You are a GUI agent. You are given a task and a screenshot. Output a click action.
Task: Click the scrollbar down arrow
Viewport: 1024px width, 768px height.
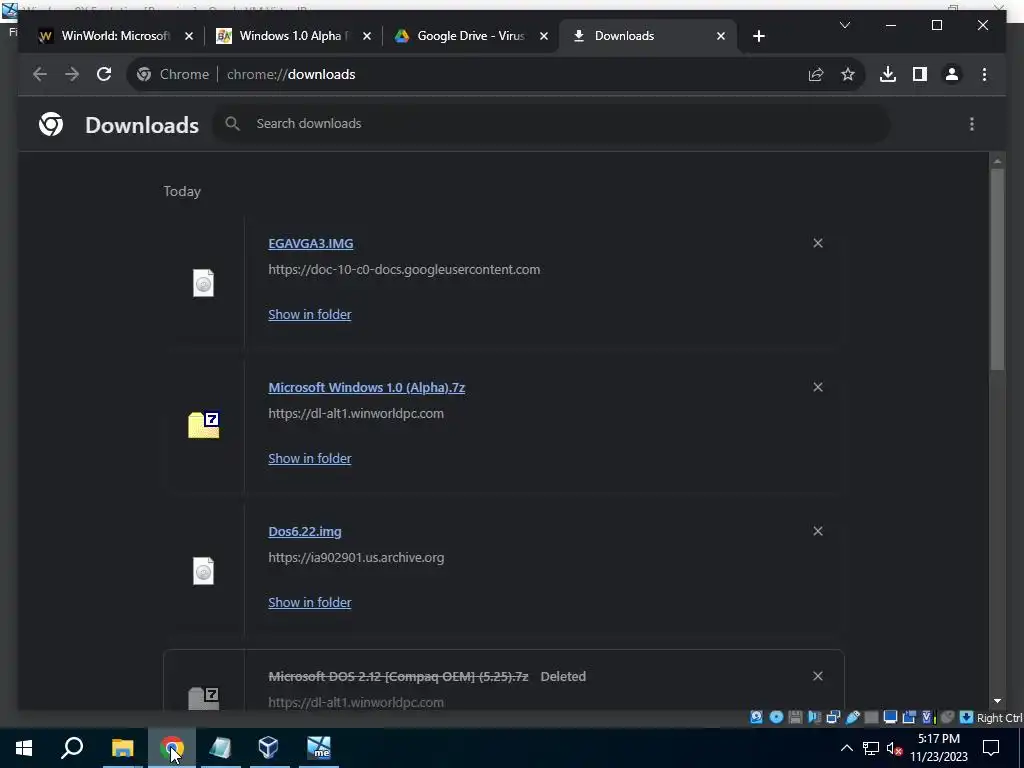tap(997, 701)
